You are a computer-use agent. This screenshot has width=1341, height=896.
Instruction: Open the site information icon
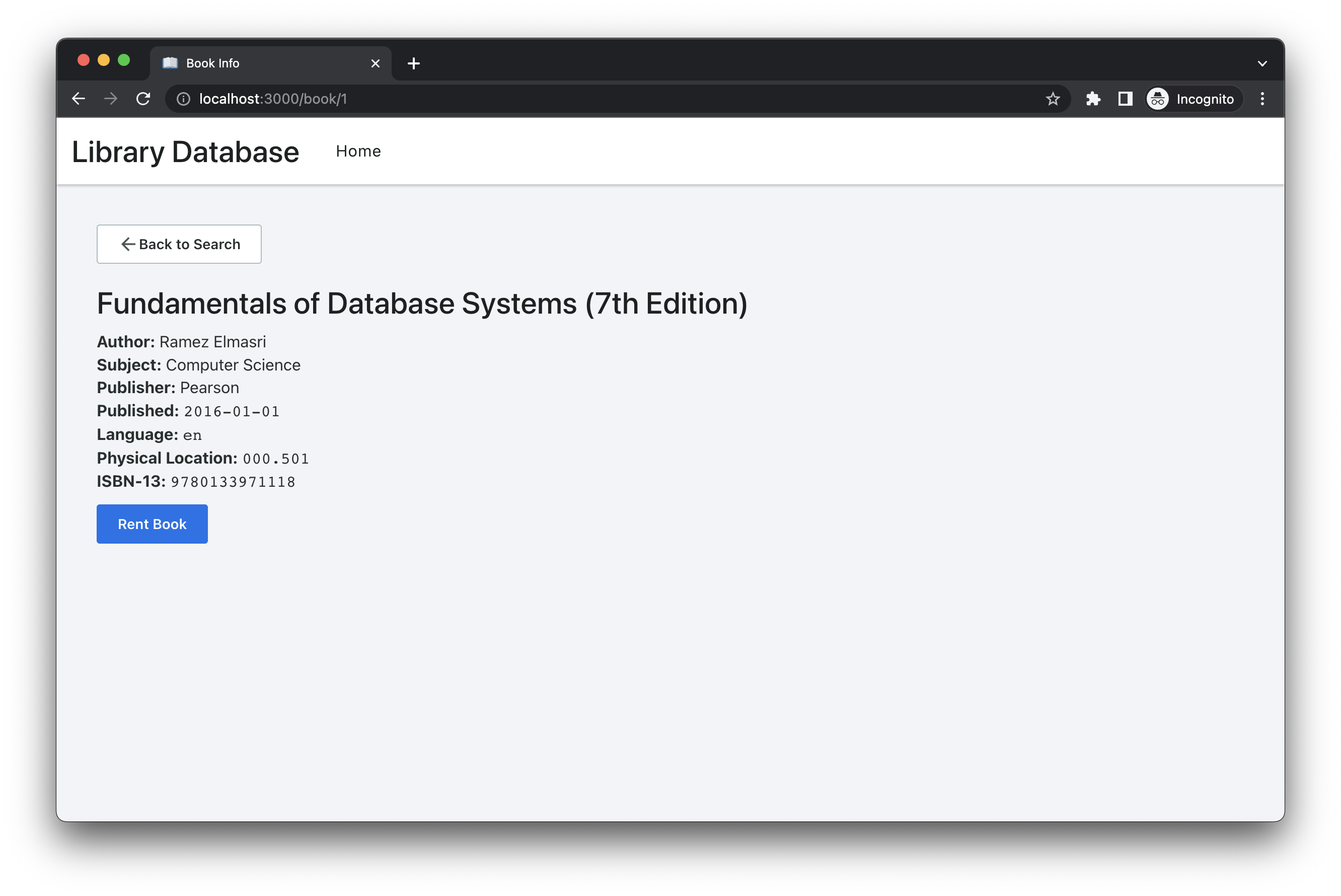point(183,99)
